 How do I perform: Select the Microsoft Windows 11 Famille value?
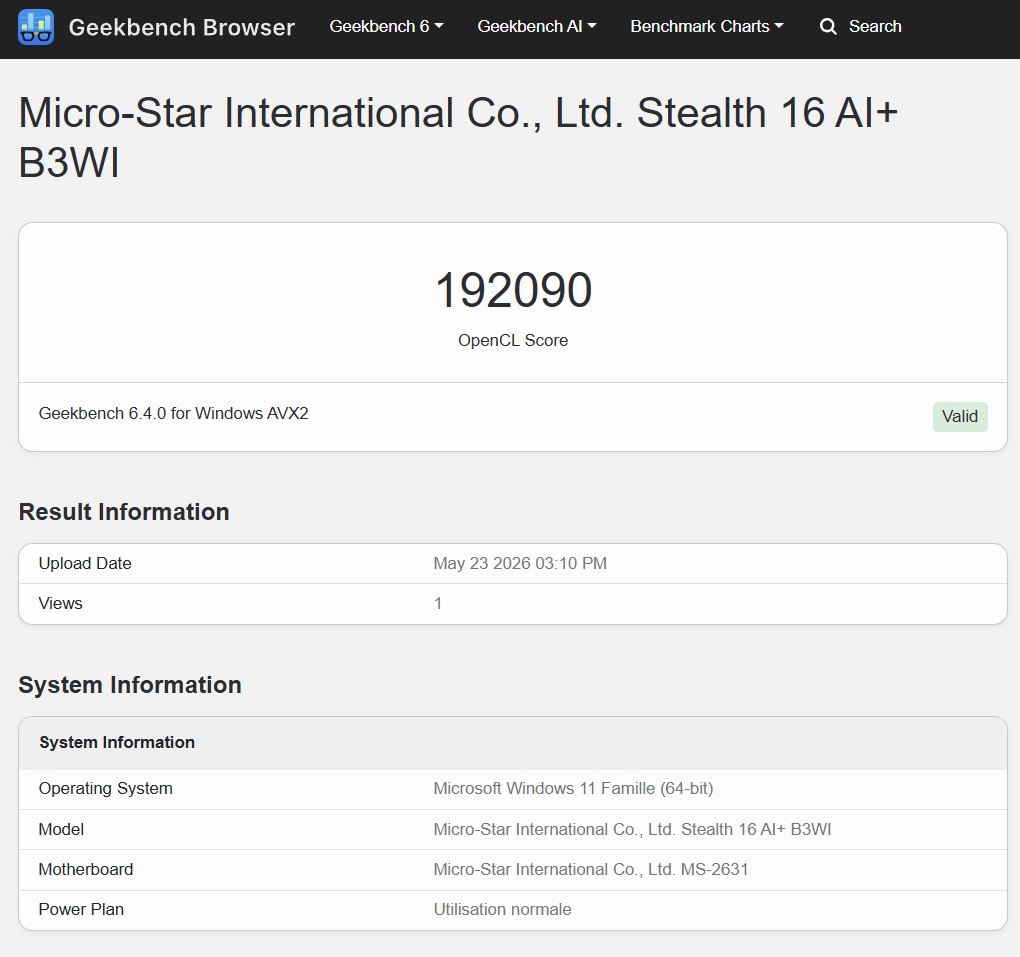pyautogui.click(x=573, y=789)
